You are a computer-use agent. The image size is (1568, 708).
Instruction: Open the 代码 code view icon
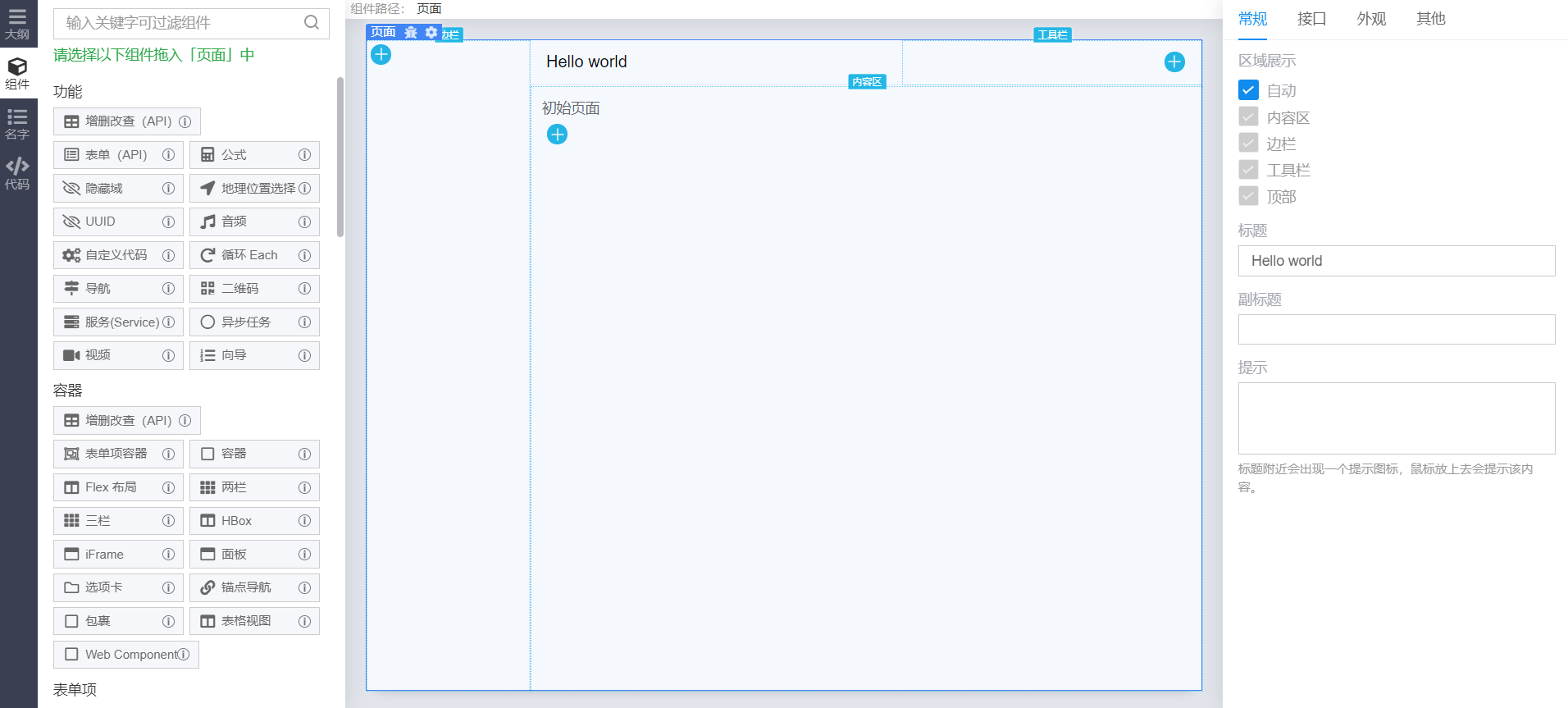click(17, 173)
